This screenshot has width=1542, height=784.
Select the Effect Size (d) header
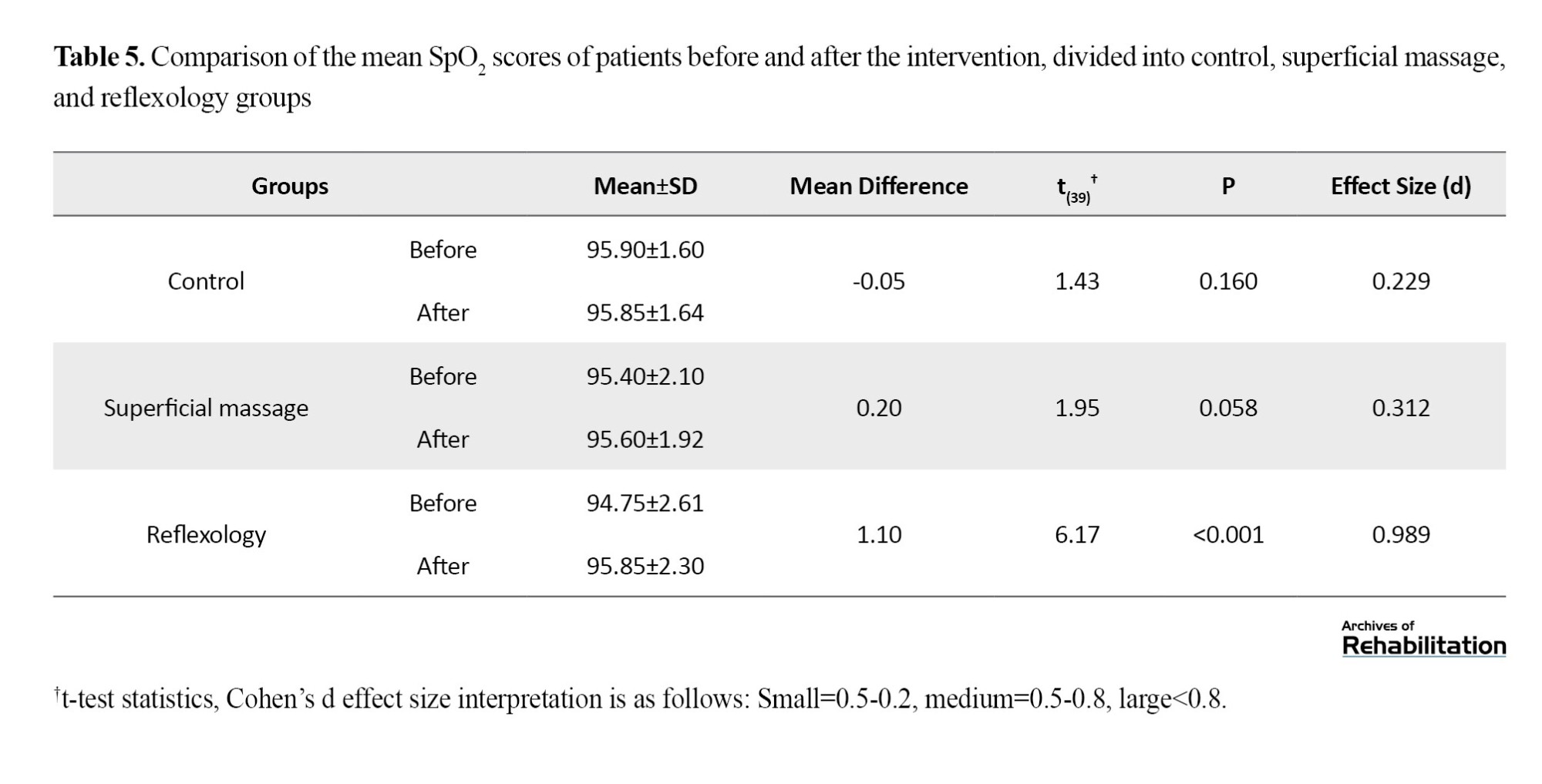[1400, 186]
